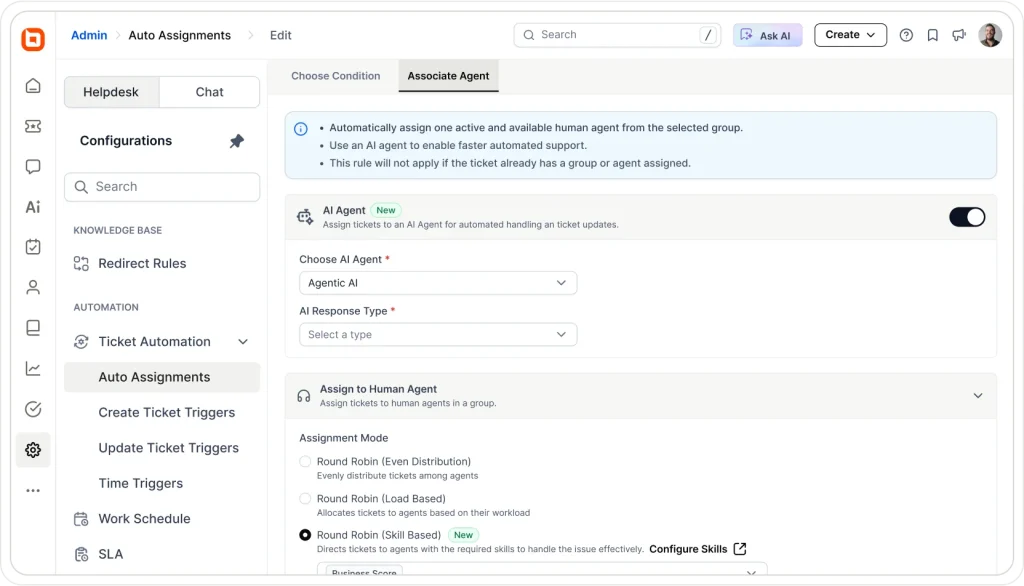
Task: Select Round Robin (Even Distribution) radio
Action: pyautogui.click(x=305, y=461)
